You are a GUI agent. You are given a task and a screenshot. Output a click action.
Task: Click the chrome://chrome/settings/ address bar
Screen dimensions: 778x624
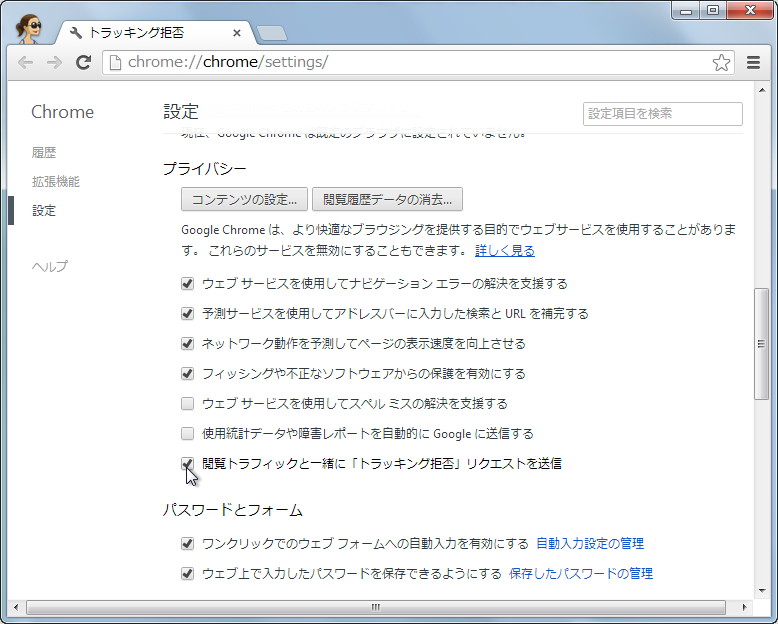pyautogui.click(x=417, y=62)
